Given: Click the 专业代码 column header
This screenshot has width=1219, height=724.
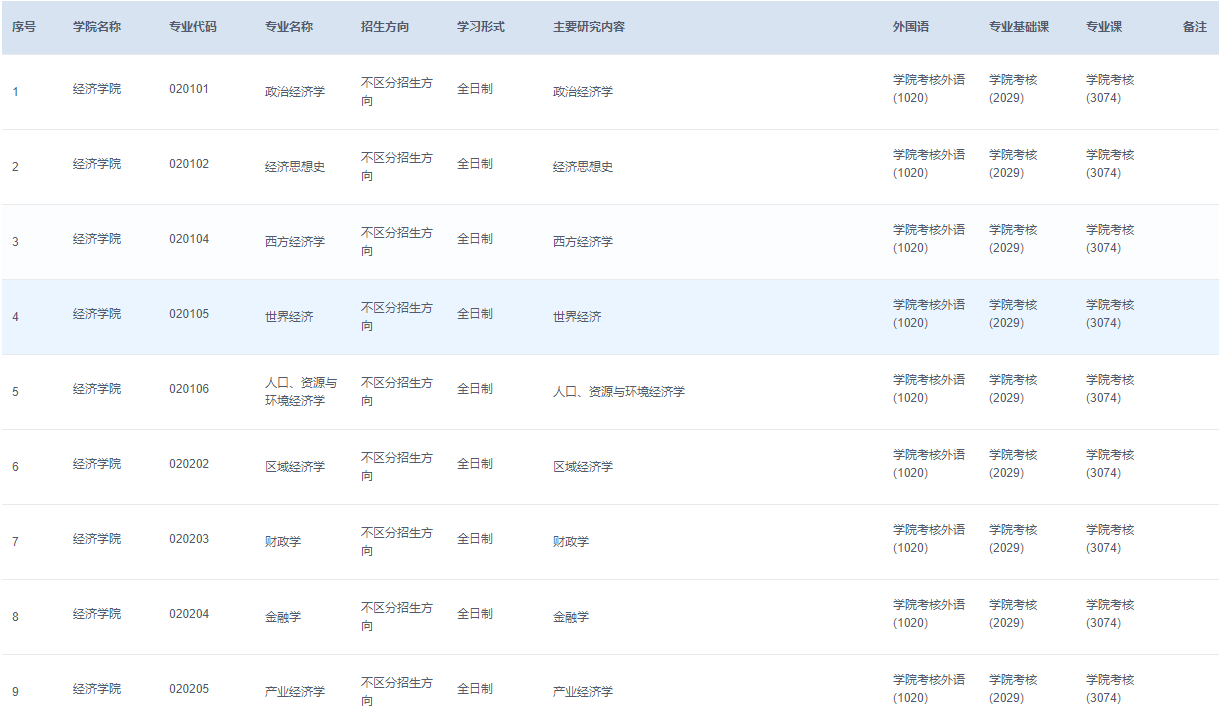Looking at the screenshot, I should coord(192,27).
